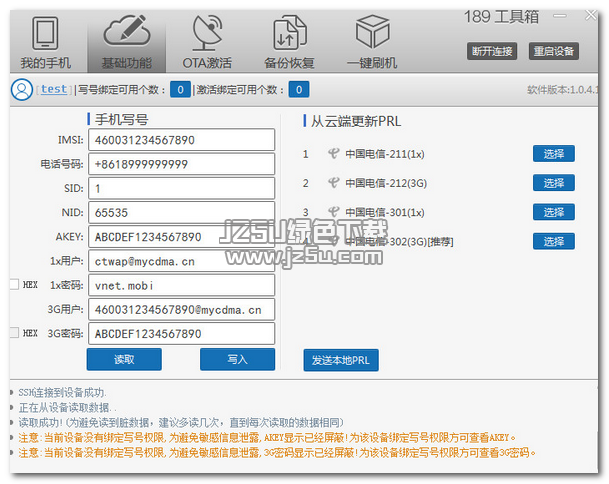The image size is (609, 484).
Task: Click the 发送本地PRL button
Action: tap(341, 360)
